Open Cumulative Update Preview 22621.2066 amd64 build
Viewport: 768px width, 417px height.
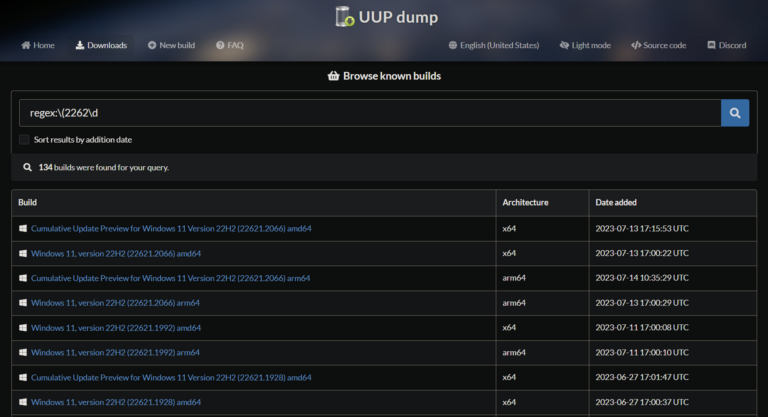point(171,229)
